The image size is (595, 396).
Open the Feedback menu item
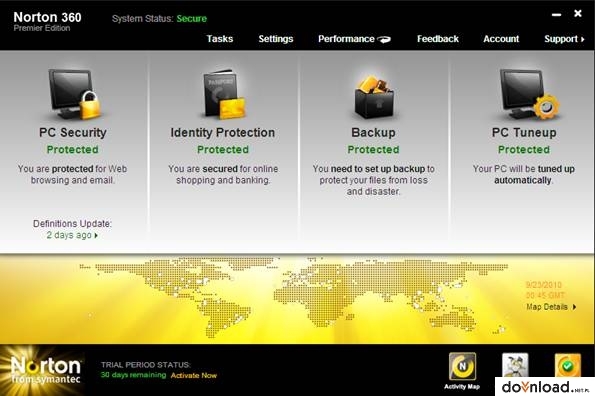pyautogui.click(x=438, y=39)
